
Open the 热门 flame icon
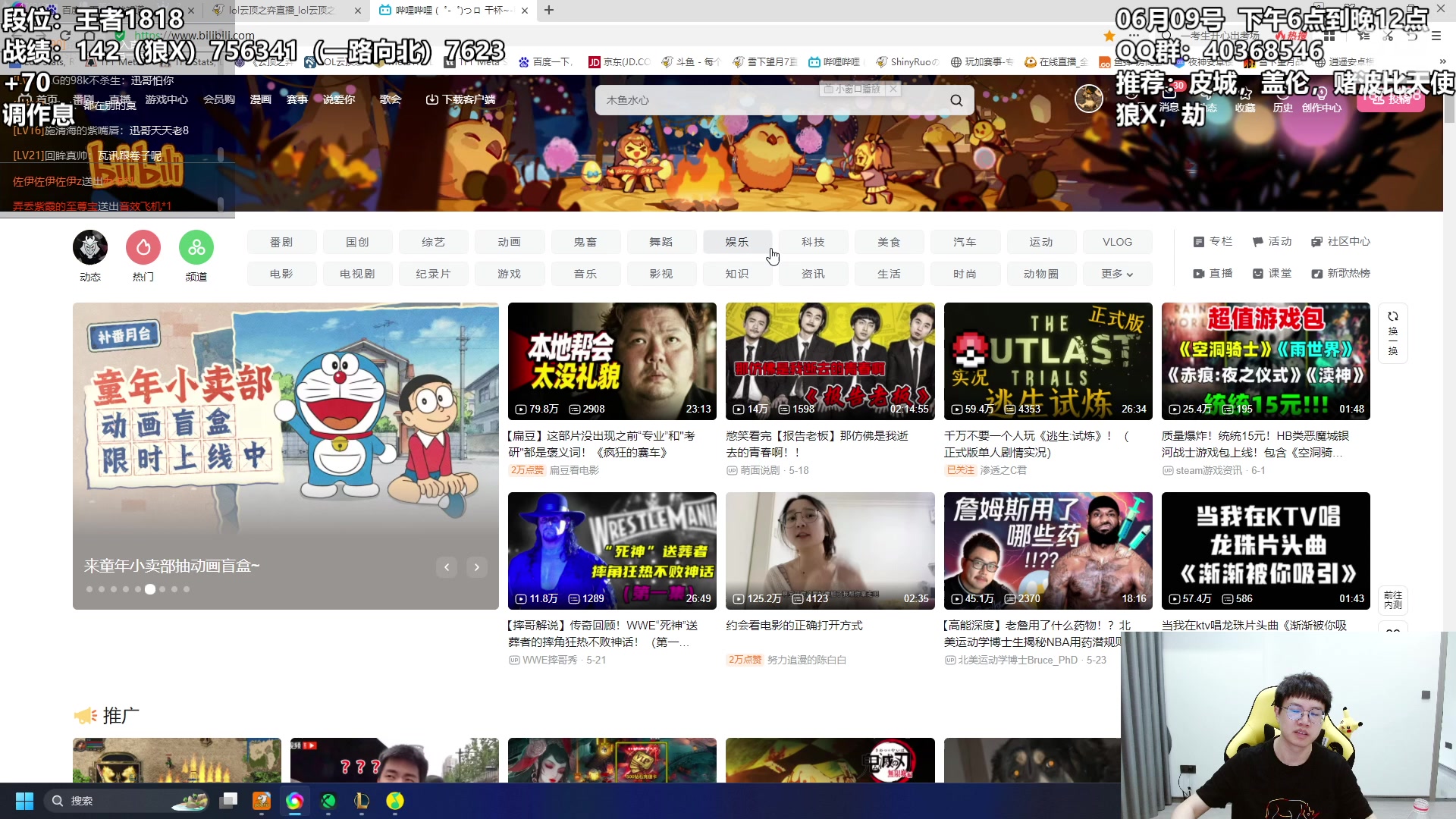(143, 247)
